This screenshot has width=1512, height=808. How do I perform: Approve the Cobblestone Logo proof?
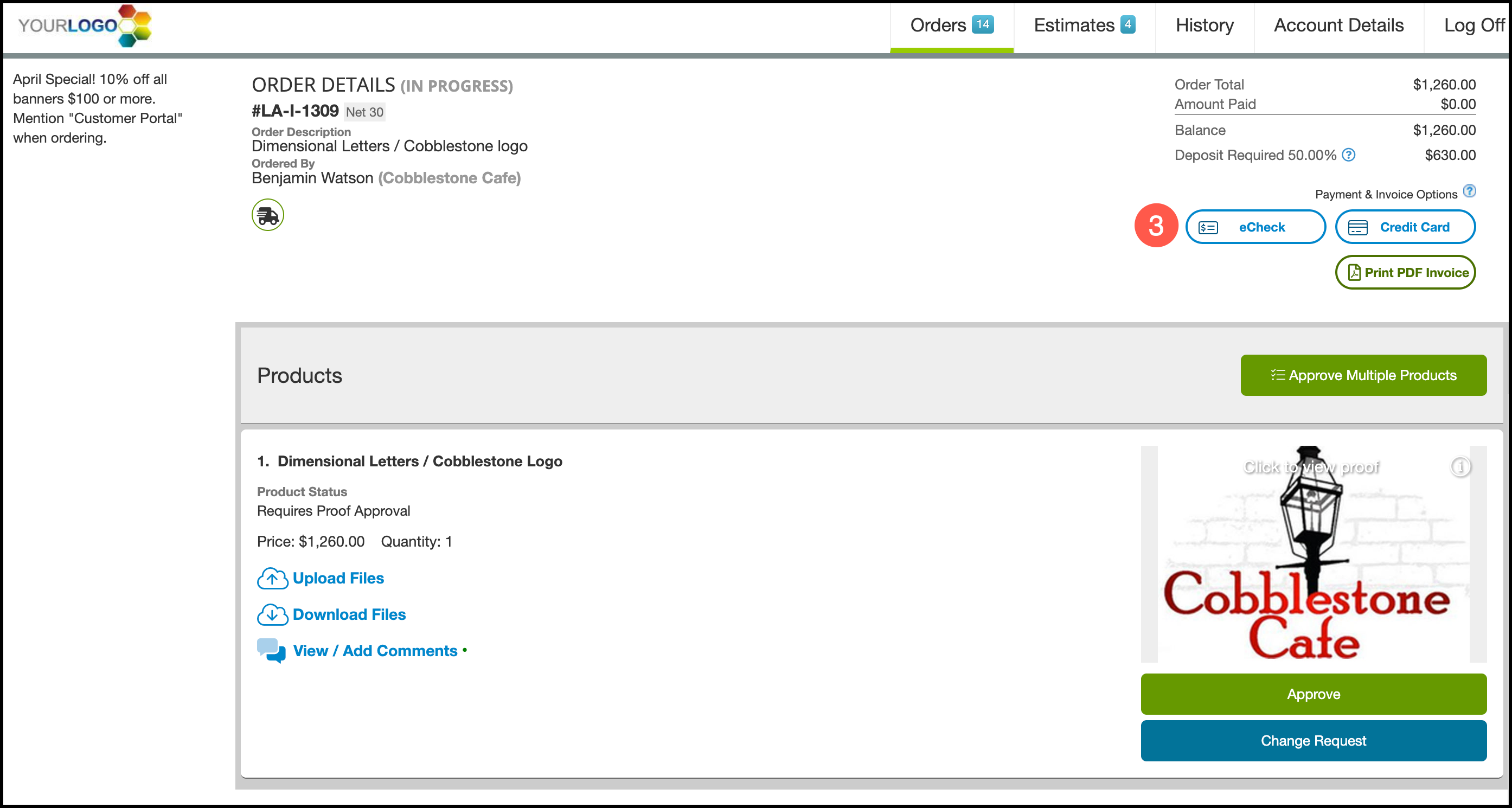click(1313, 694)
